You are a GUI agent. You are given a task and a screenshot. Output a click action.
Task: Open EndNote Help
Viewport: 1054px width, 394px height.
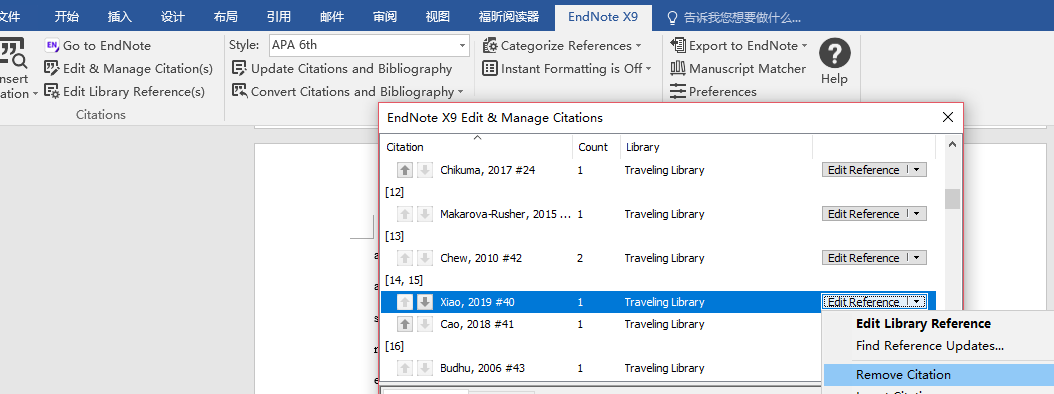point(834,62)
